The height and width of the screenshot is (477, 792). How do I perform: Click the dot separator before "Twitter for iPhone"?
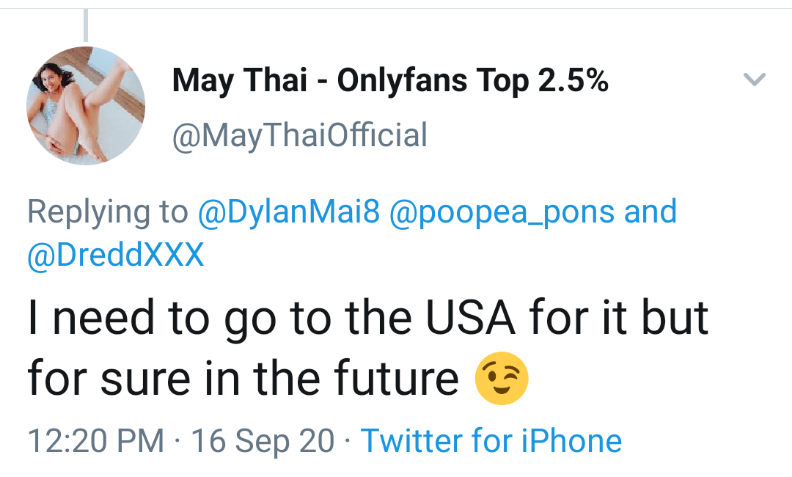click(345, 440)
